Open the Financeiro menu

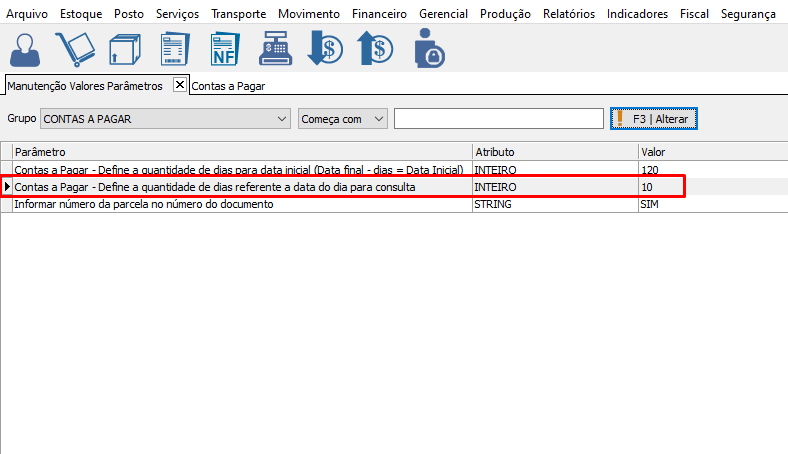coord(381,14)
